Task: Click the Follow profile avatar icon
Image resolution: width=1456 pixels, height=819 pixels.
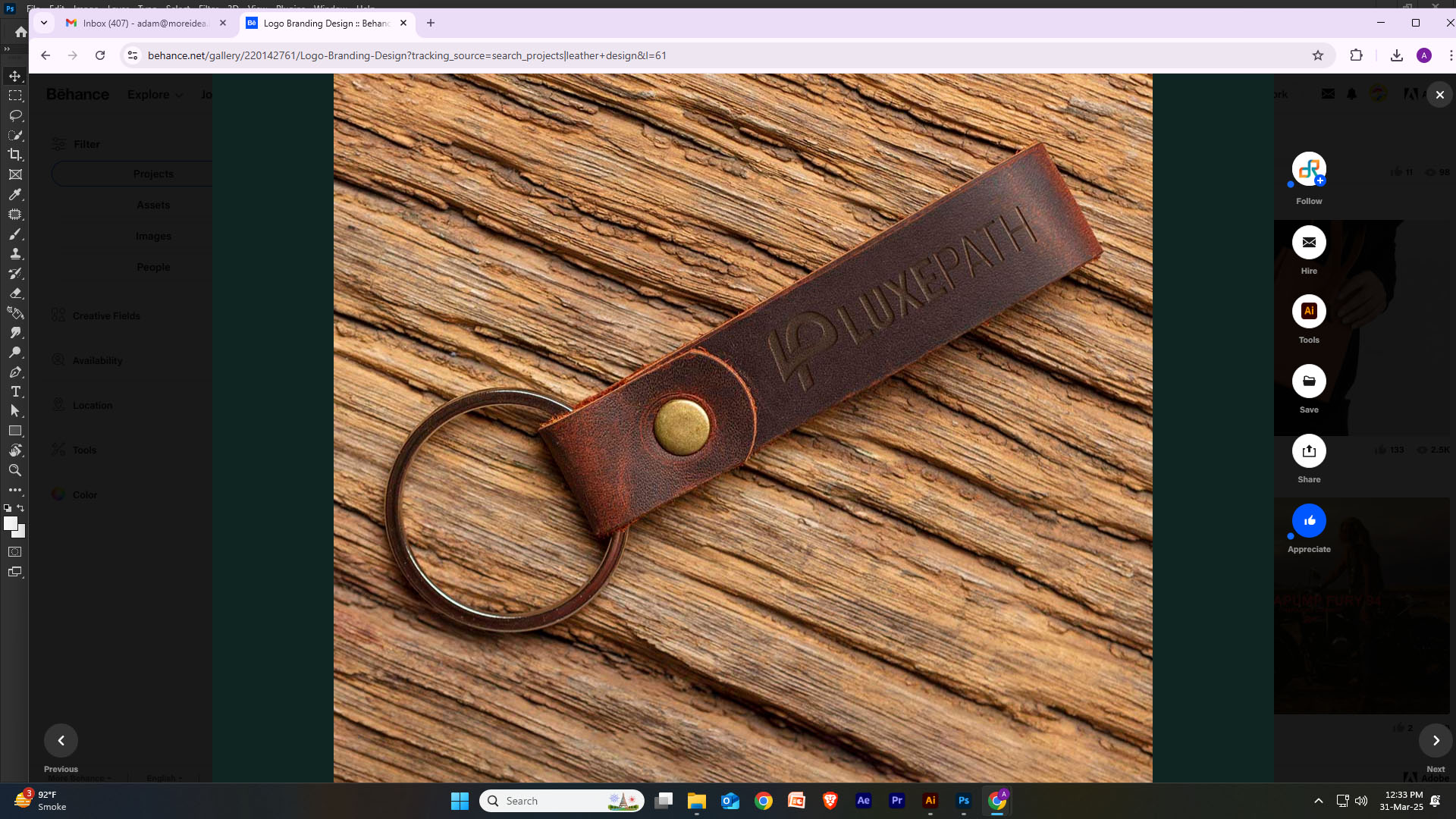Action: tap(1309, 169)
